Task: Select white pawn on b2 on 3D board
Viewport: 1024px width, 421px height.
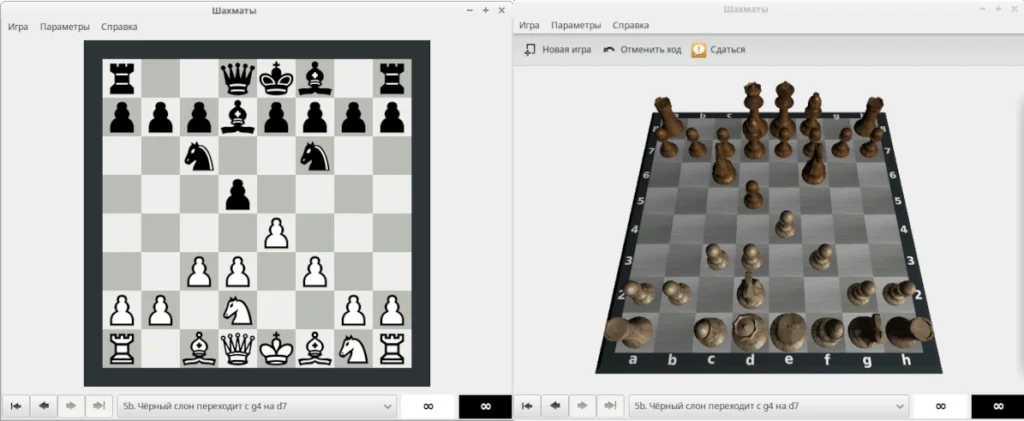Action: click(x=677, y=292)
